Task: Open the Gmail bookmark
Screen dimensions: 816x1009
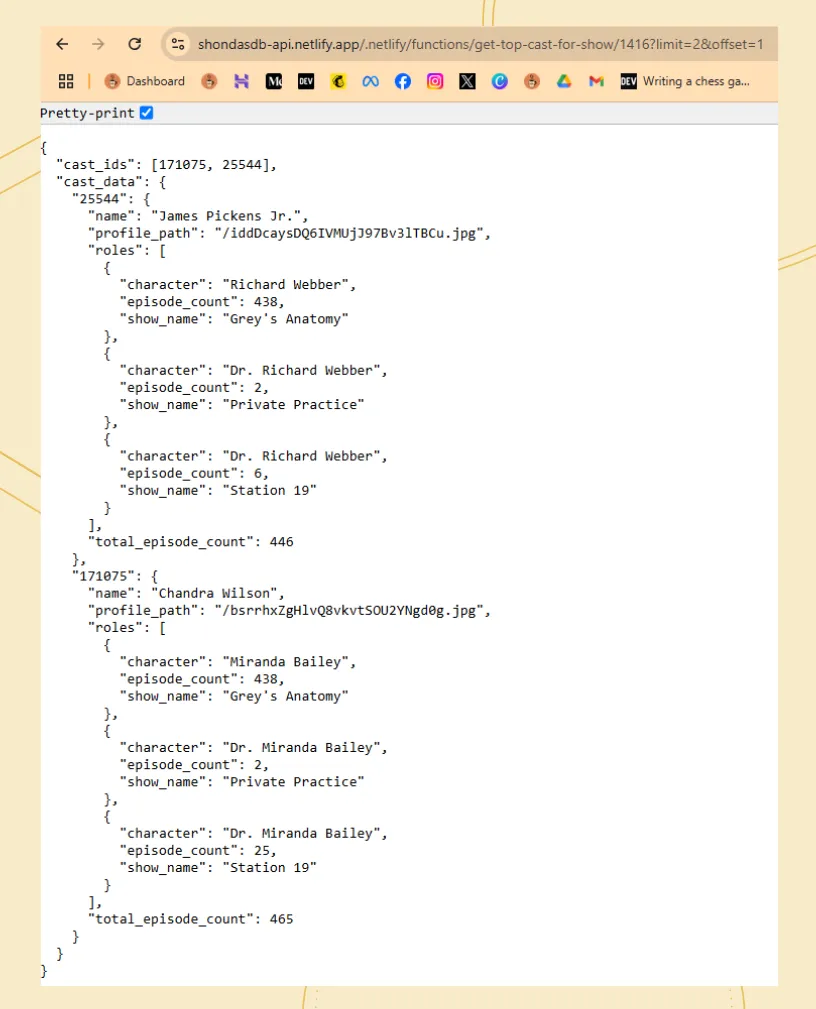Action: (596, 82)
